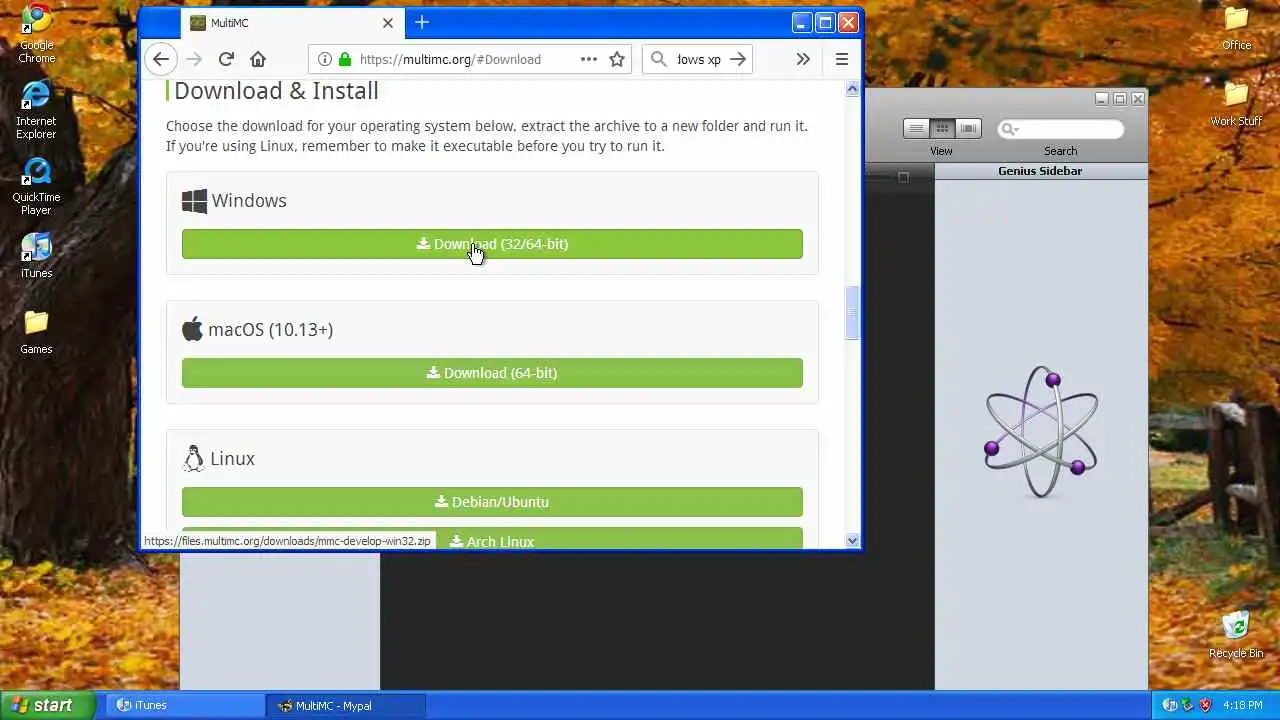Click the system clock 4:18 PM
The height and width of the screenshot is (720, 1280).
(x=1243, y=705)
